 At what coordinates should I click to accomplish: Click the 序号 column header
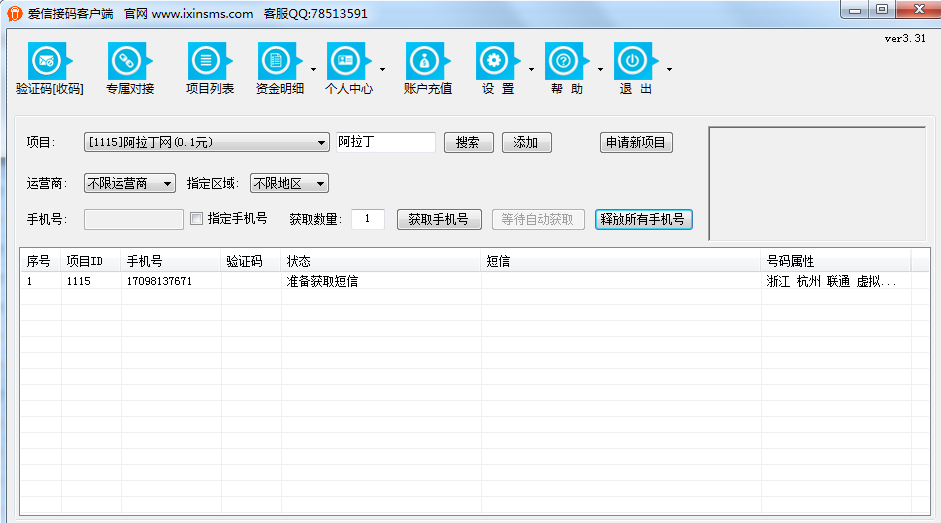pos(41,261)
